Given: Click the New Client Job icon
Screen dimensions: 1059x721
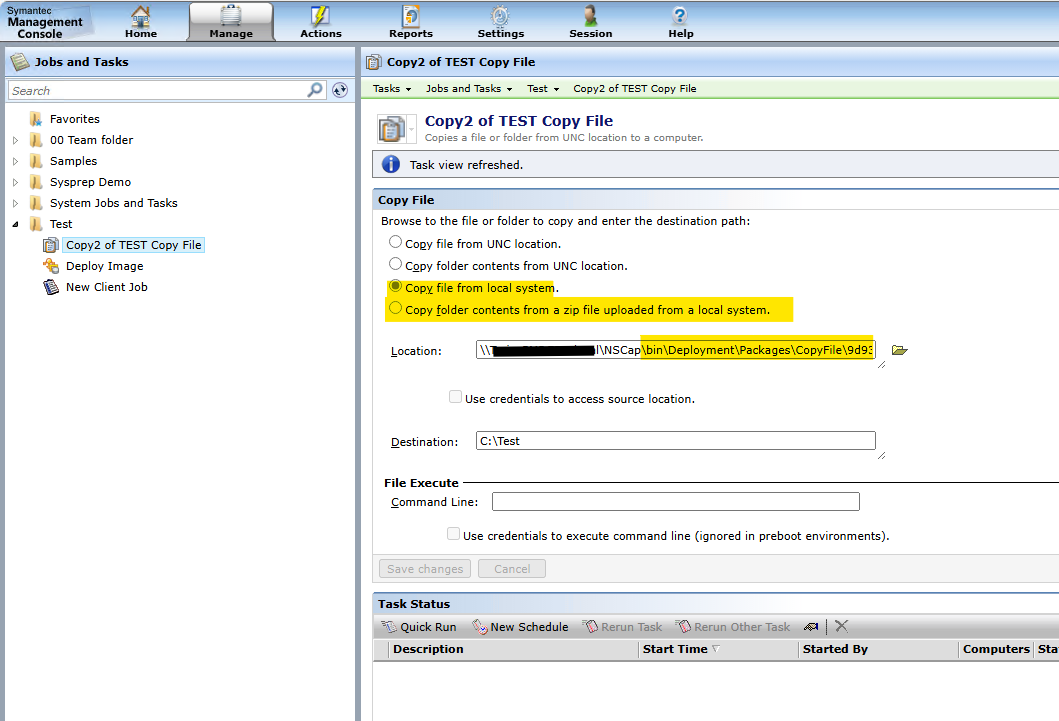Looking at the screenshot, I should tap(51, 287).
